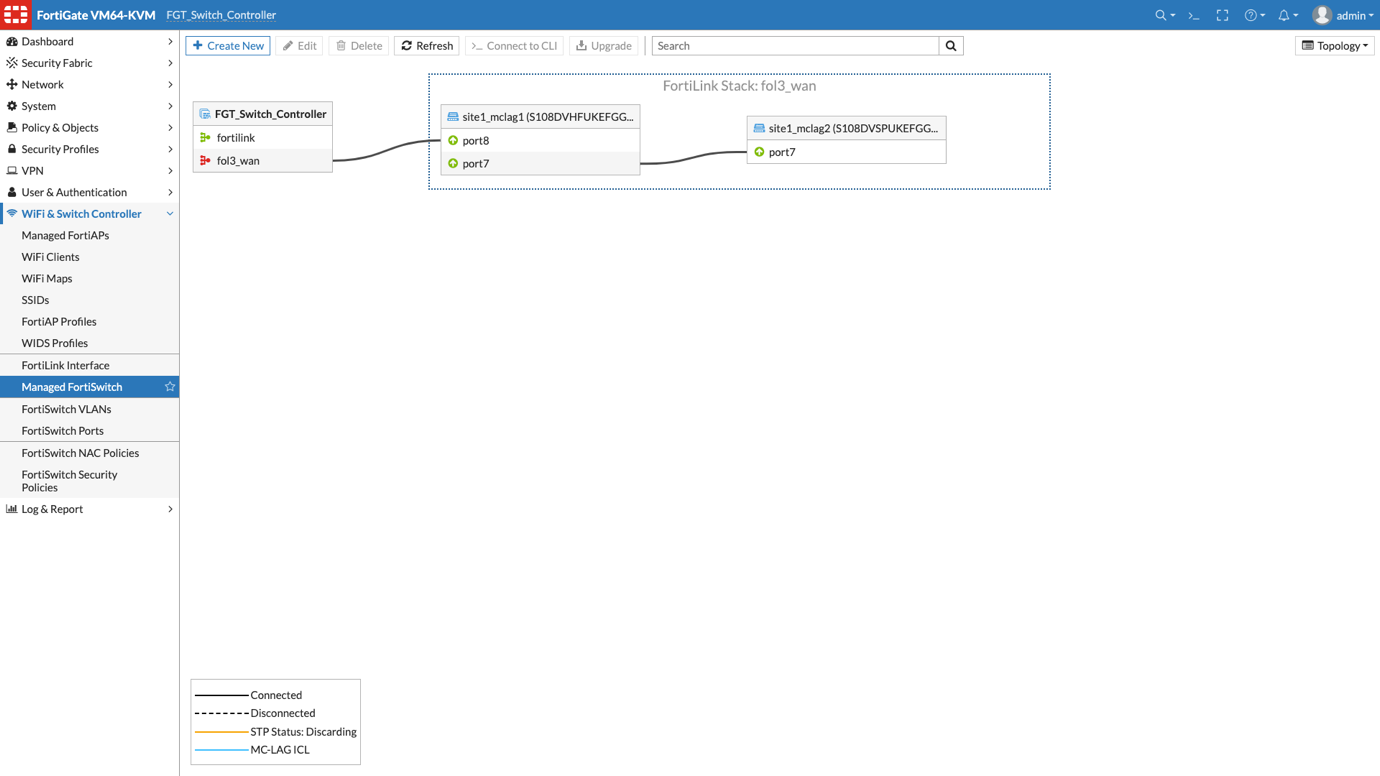Select the switch icon on site1_mclag1
Screen dimensions: 1380x776
tap(452, 117)
